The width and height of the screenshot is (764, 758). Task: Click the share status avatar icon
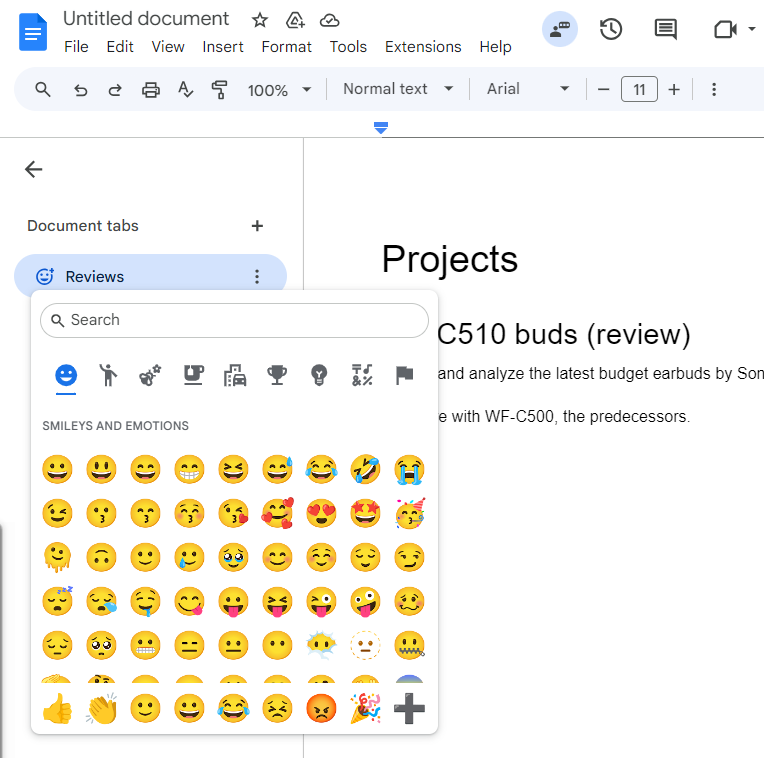[x=560, y=29]
